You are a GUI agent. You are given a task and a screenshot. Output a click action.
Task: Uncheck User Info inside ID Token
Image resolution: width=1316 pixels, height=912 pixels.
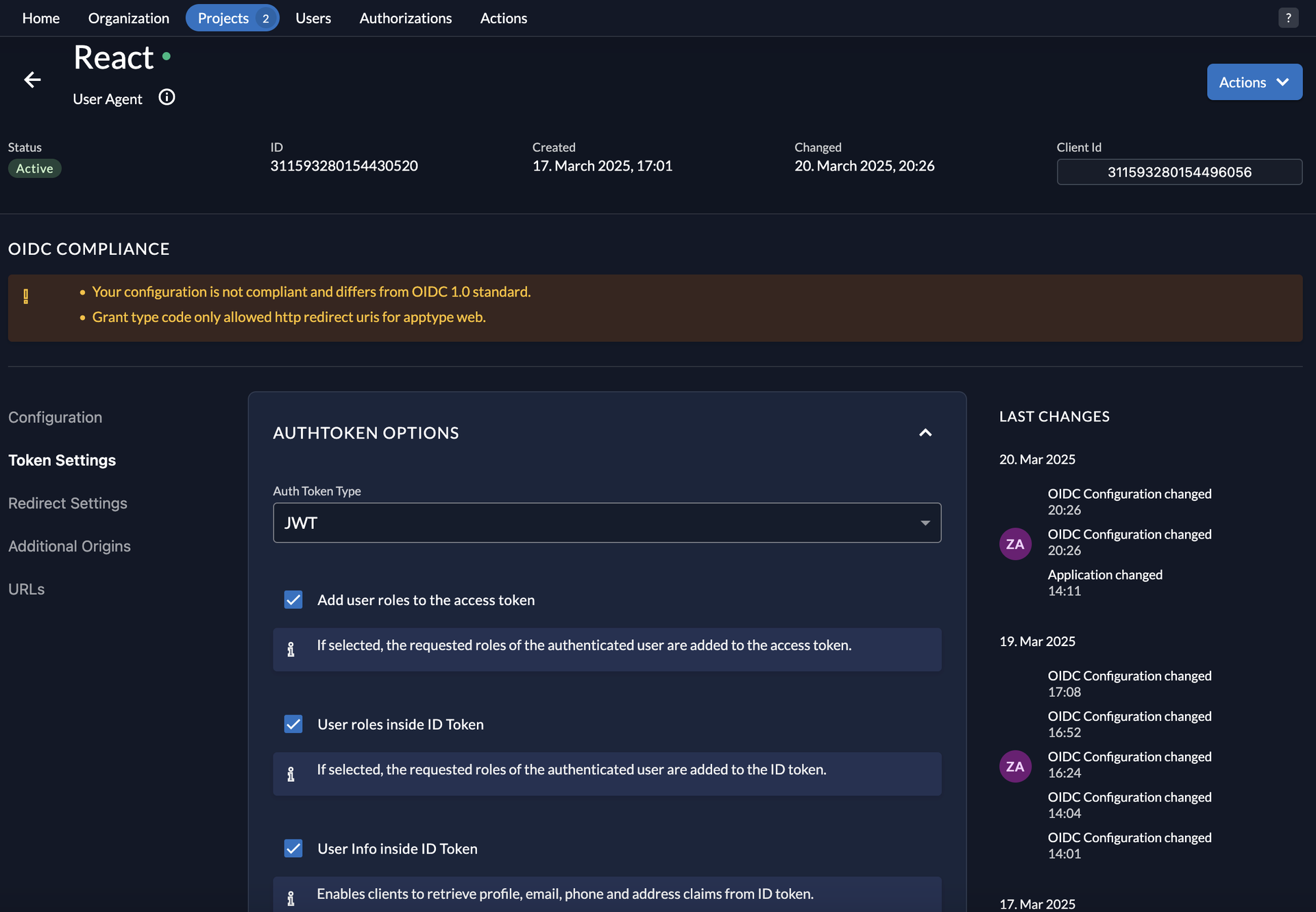(293, 848)
